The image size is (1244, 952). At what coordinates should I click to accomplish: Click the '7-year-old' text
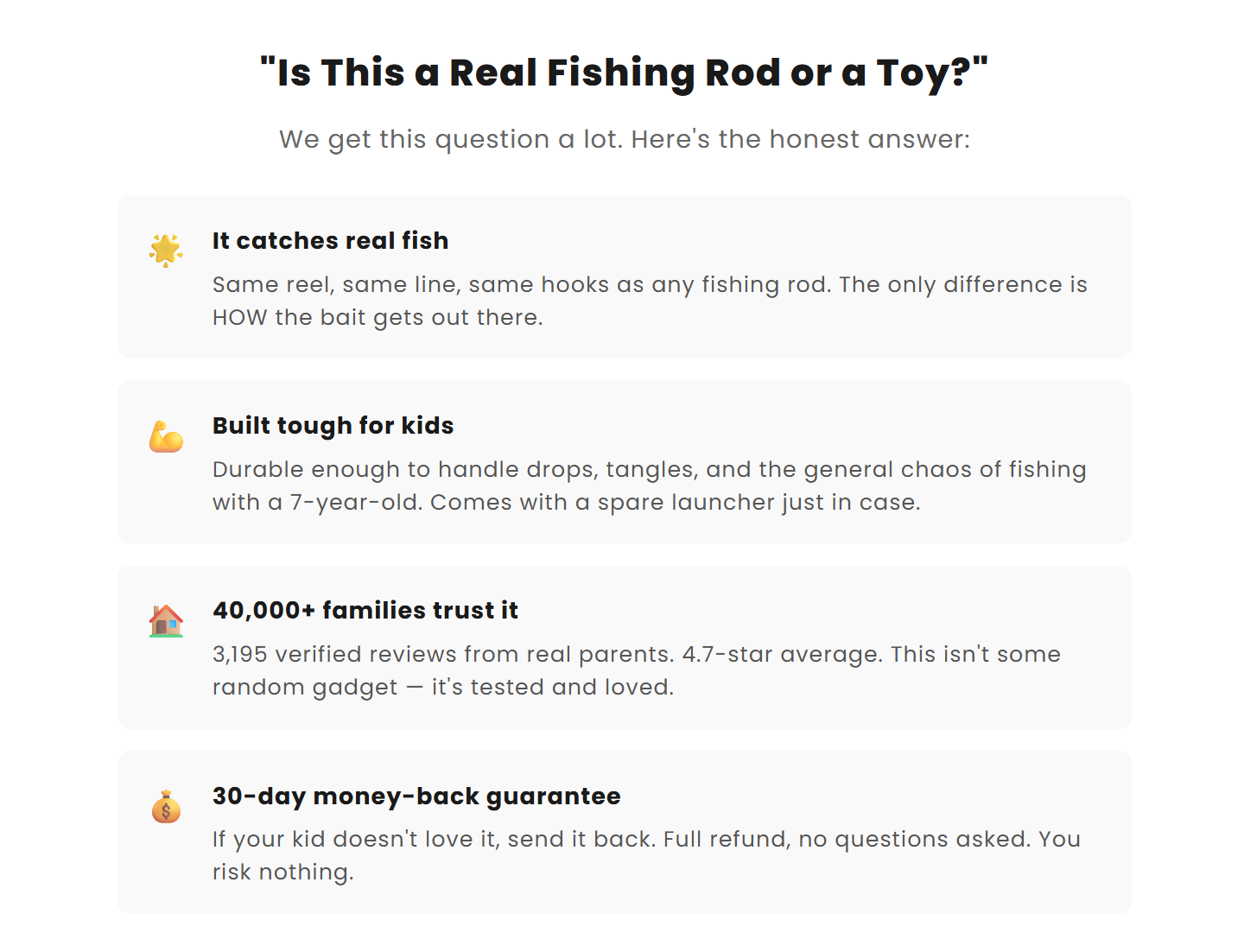(x=353, y=503)
